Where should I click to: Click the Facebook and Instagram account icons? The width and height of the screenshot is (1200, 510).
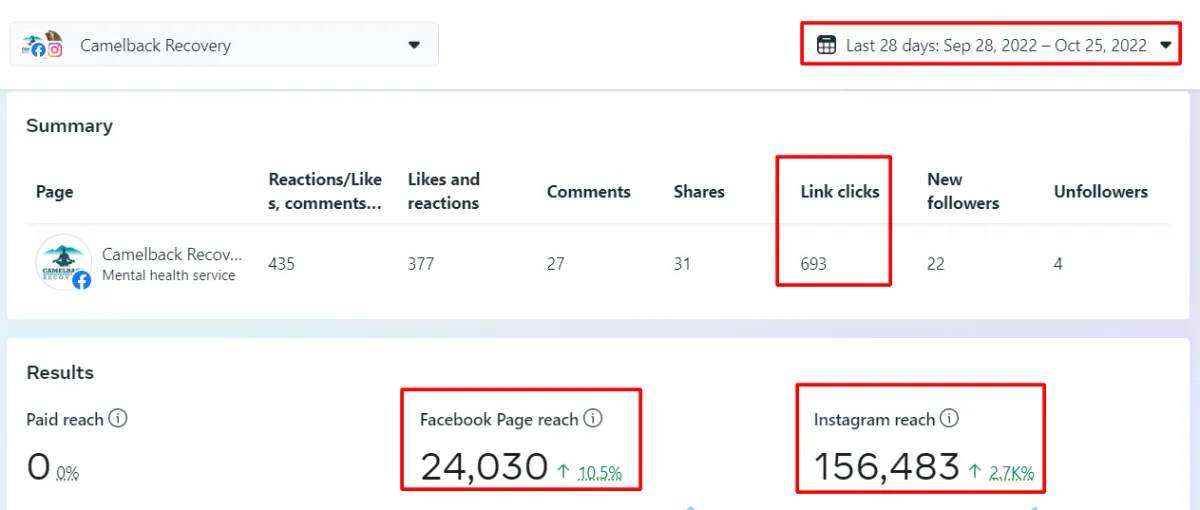coord(42,44)
